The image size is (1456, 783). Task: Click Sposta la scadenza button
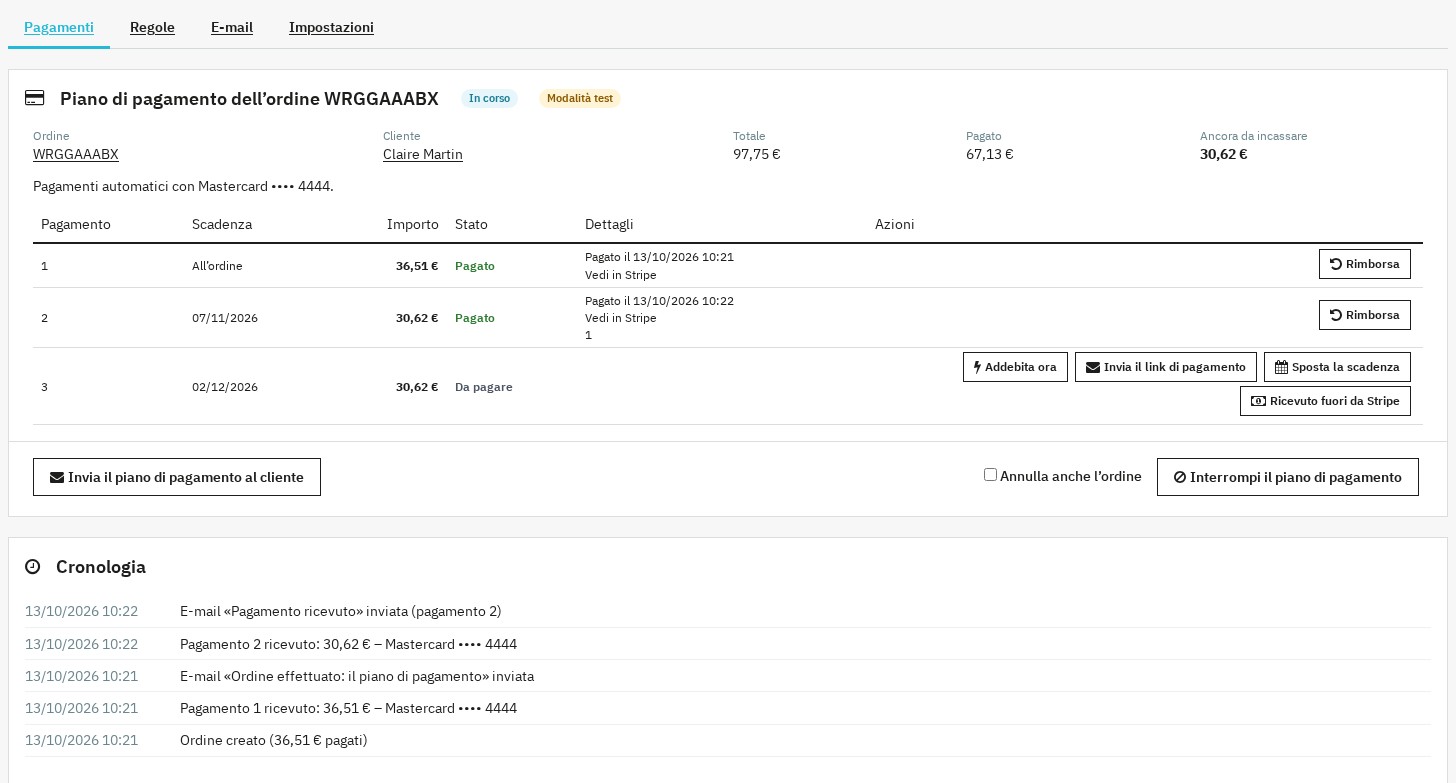(1337, 367)
